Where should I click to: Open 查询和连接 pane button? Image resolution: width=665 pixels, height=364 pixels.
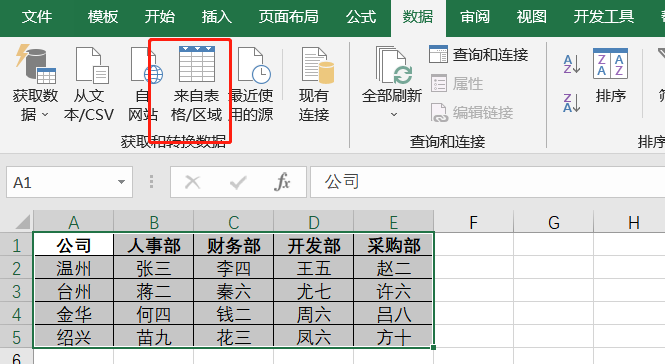tap(478, 55)
